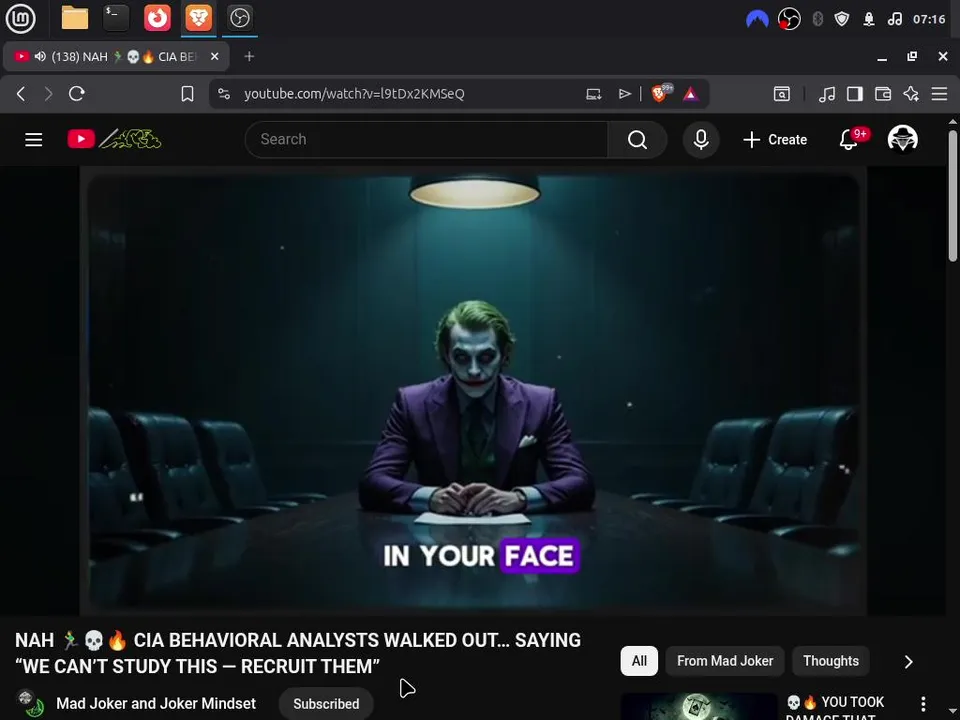The image size is (960, 720).
Task: Open a new browser tab
Action: pyautogui.click(x=249, y=56)
